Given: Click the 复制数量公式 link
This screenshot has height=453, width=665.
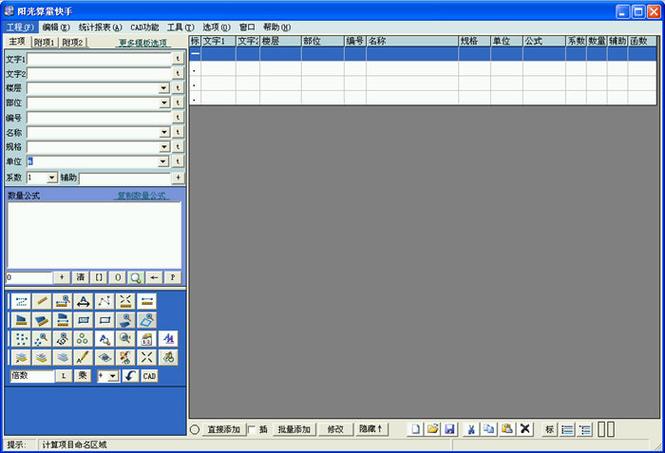Looking at the screenshot, I should 142,196.
